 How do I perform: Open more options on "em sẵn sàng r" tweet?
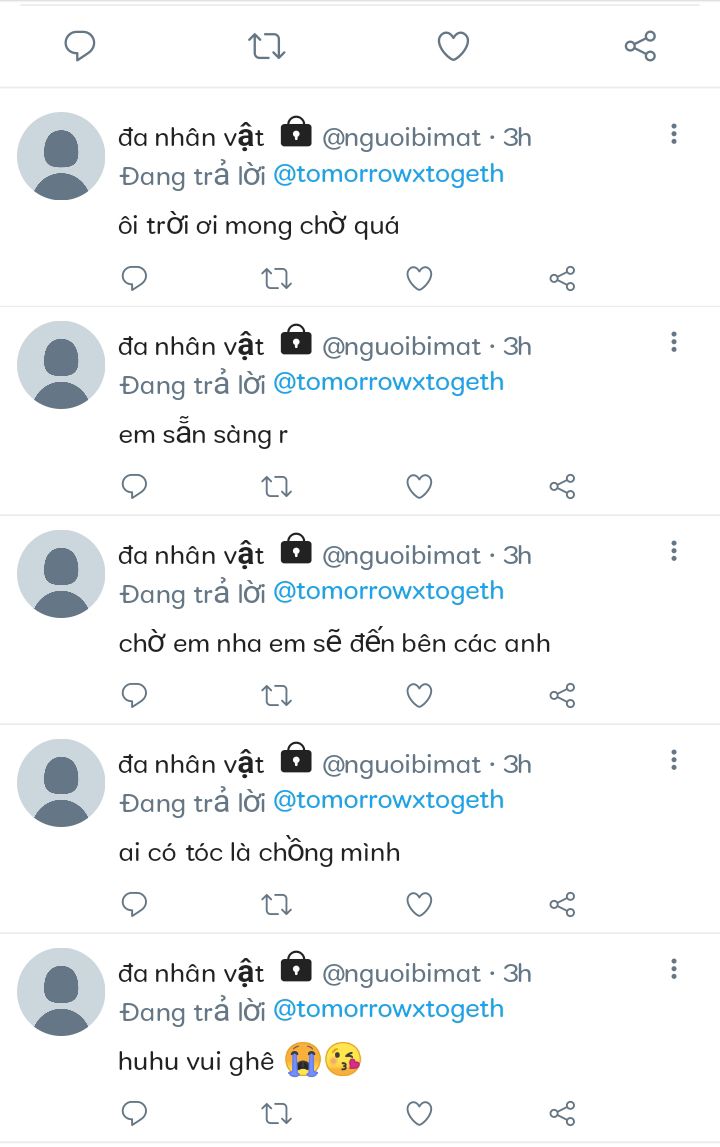(x=674, y=343)
